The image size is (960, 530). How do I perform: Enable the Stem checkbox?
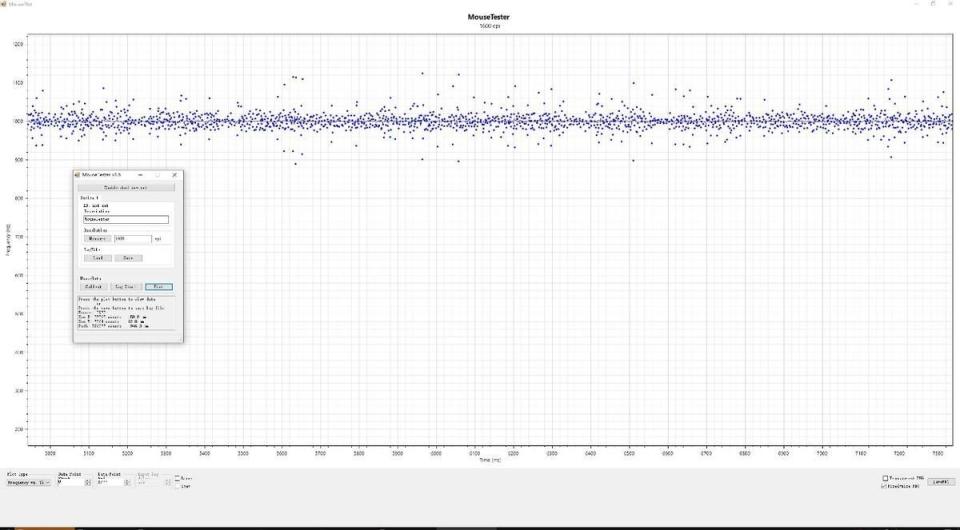tap(178, 486)
